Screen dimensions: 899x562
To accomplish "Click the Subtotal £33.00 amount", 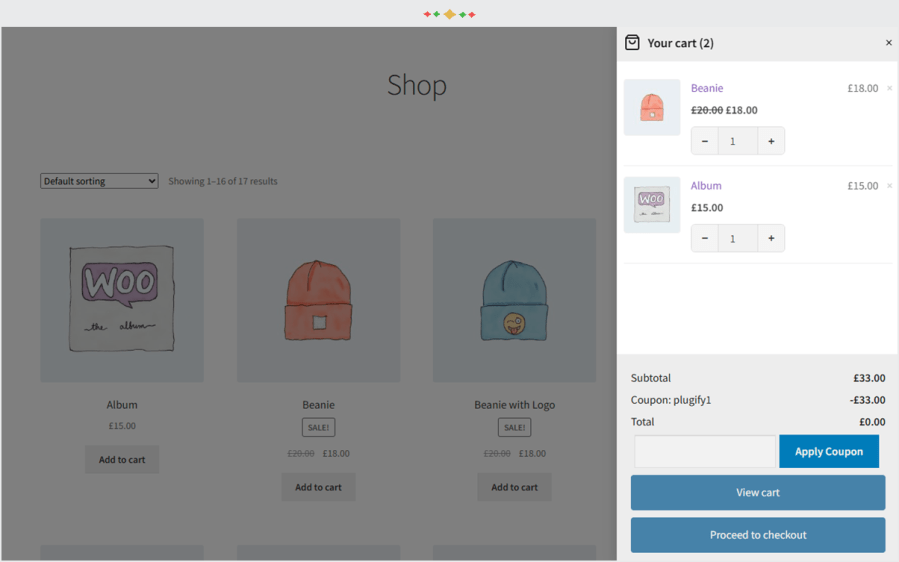I will click(x=869, y=378).
